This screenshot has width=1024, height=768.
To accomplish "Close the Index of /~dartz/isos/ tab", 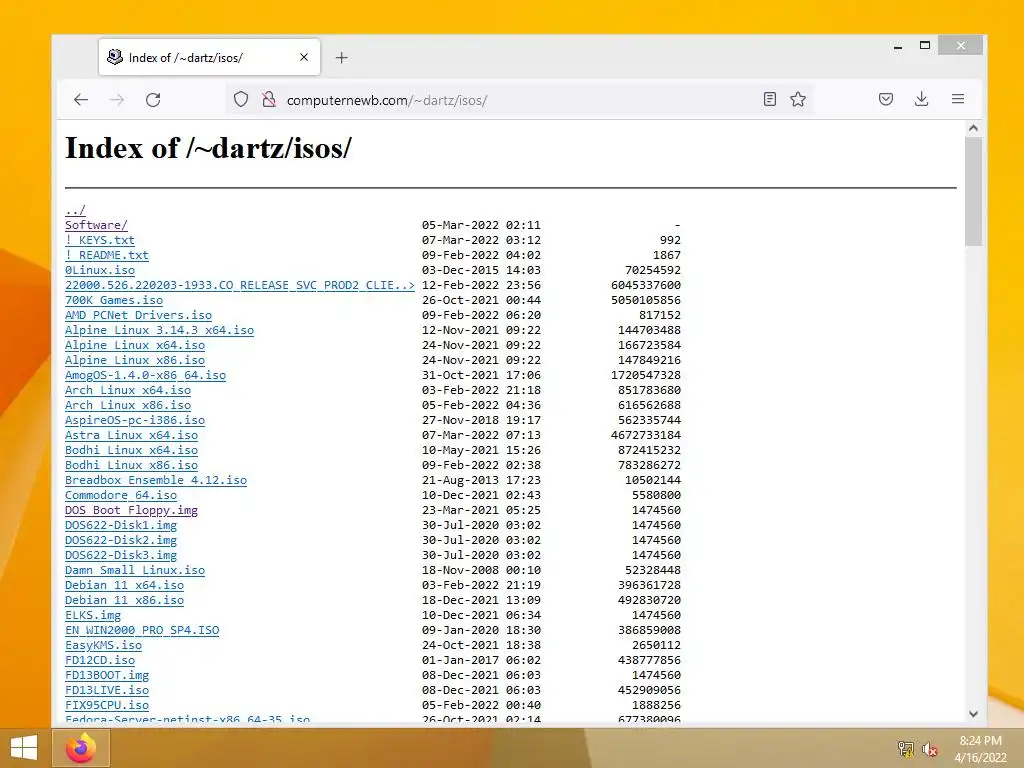I will [304, 57].
